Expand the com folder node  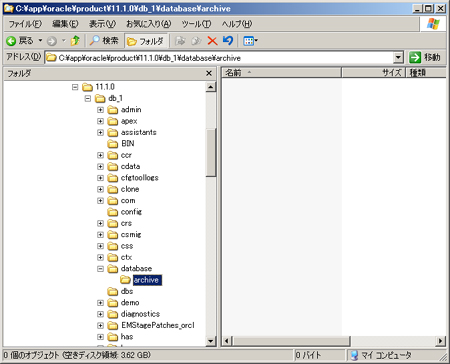click(100, 200)
